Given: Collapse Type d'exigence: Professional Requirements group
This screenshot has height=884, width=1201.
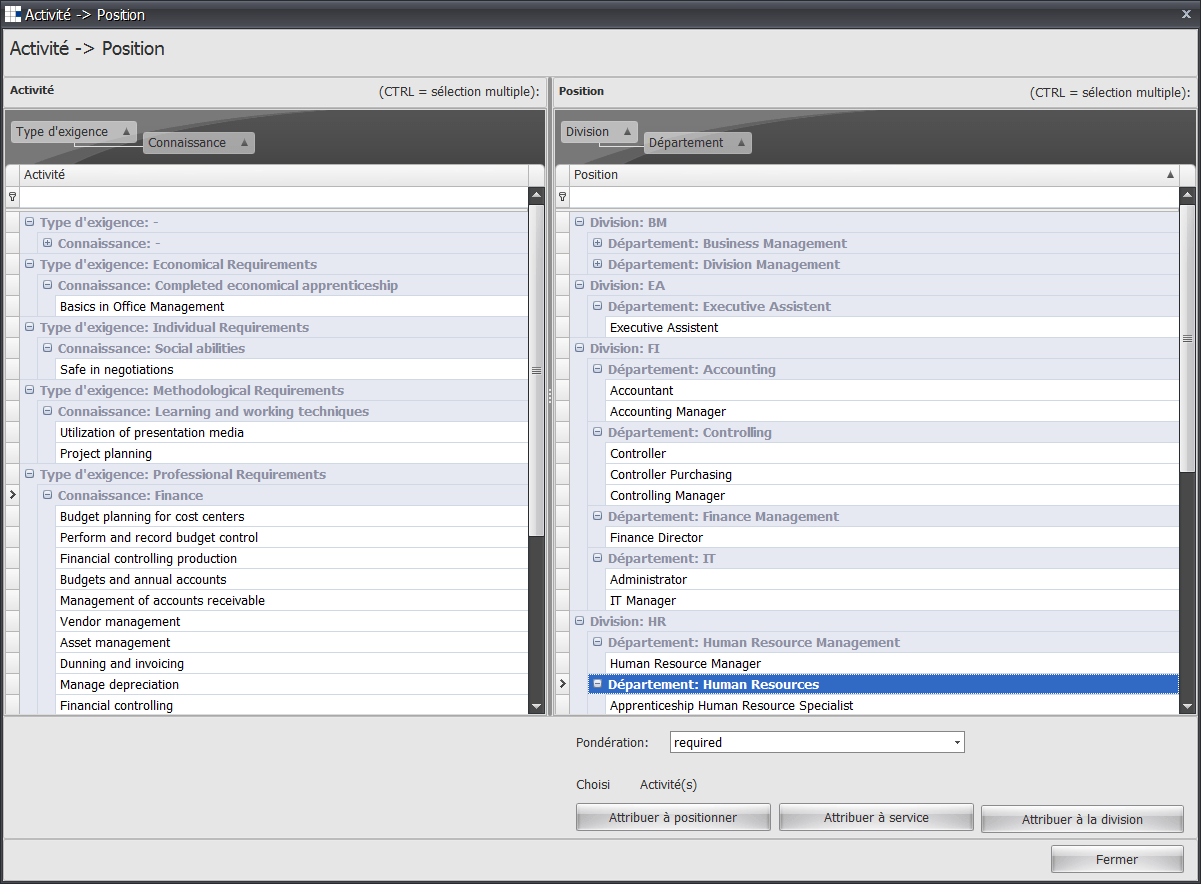Looking at the screenshot, I should click(x=30, y=475).
